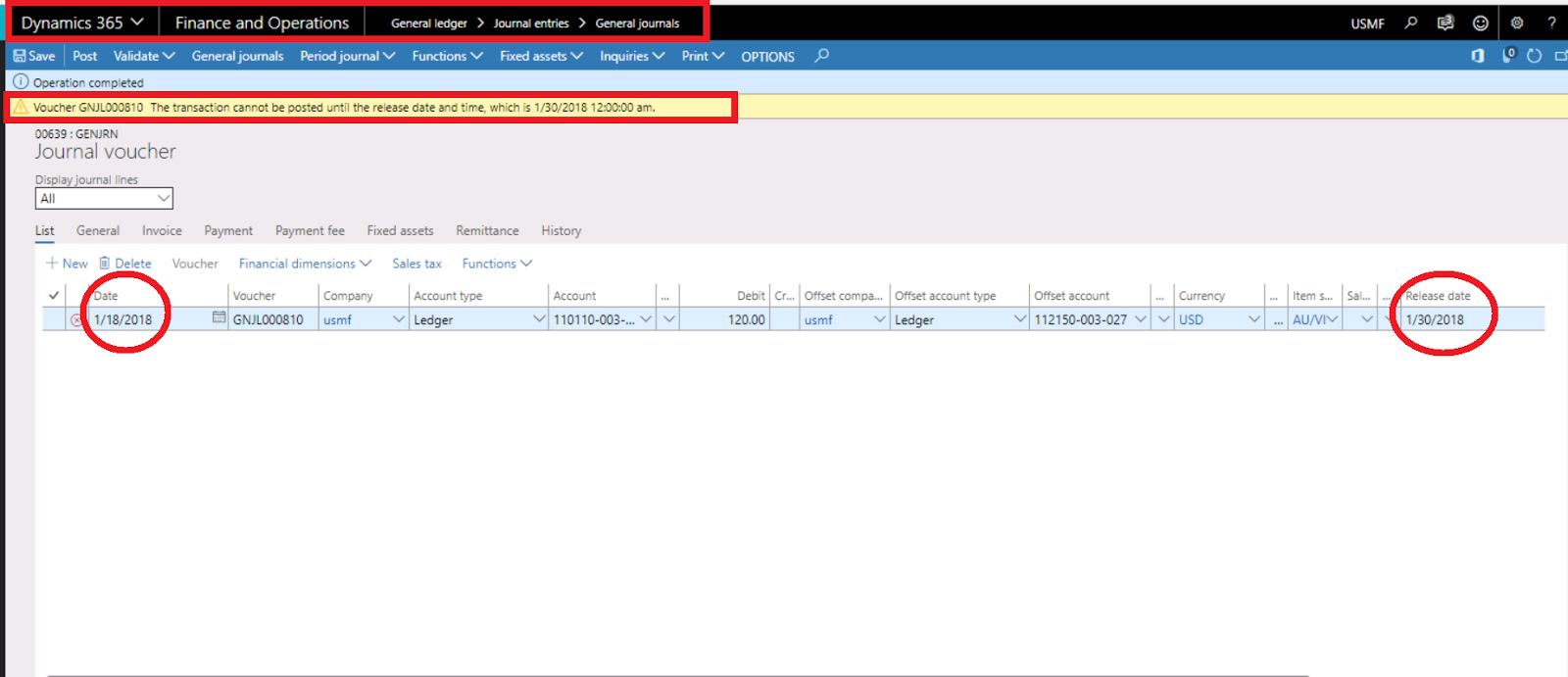Switch to the General tab
Viewport: 1568px width, 677px height.
[x=98, y=230]
